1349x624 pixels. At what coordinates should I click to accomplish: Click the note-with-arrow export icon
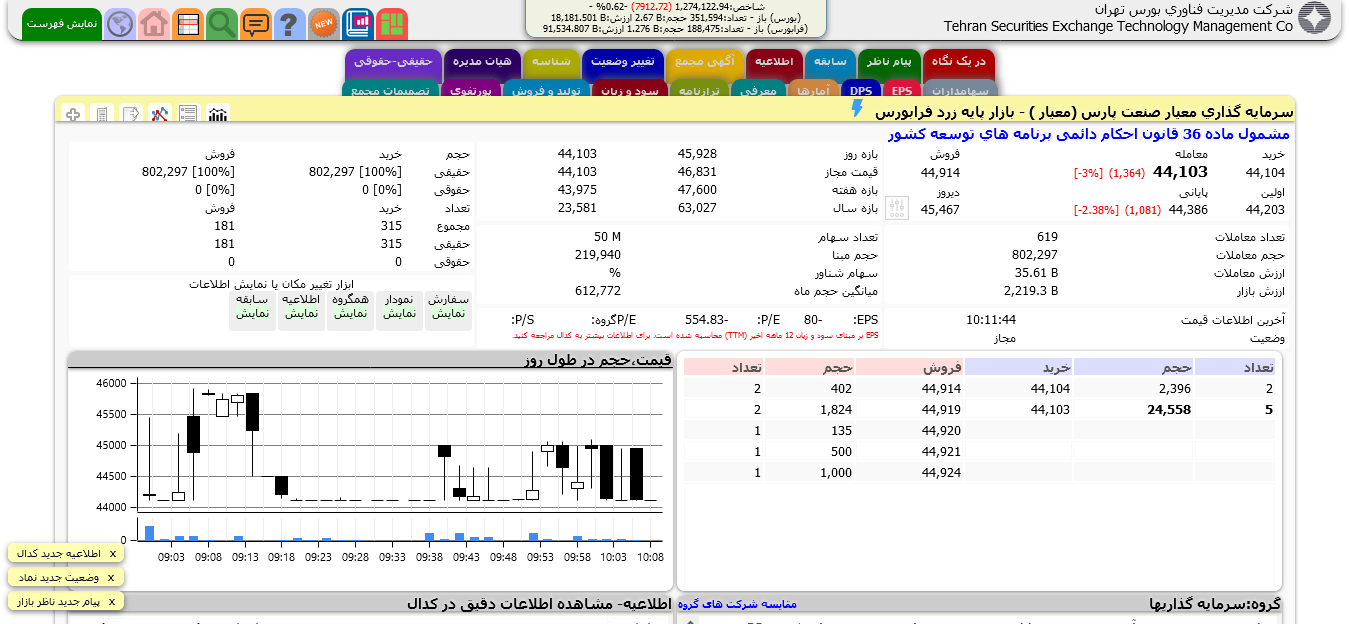tap(131, 115)
